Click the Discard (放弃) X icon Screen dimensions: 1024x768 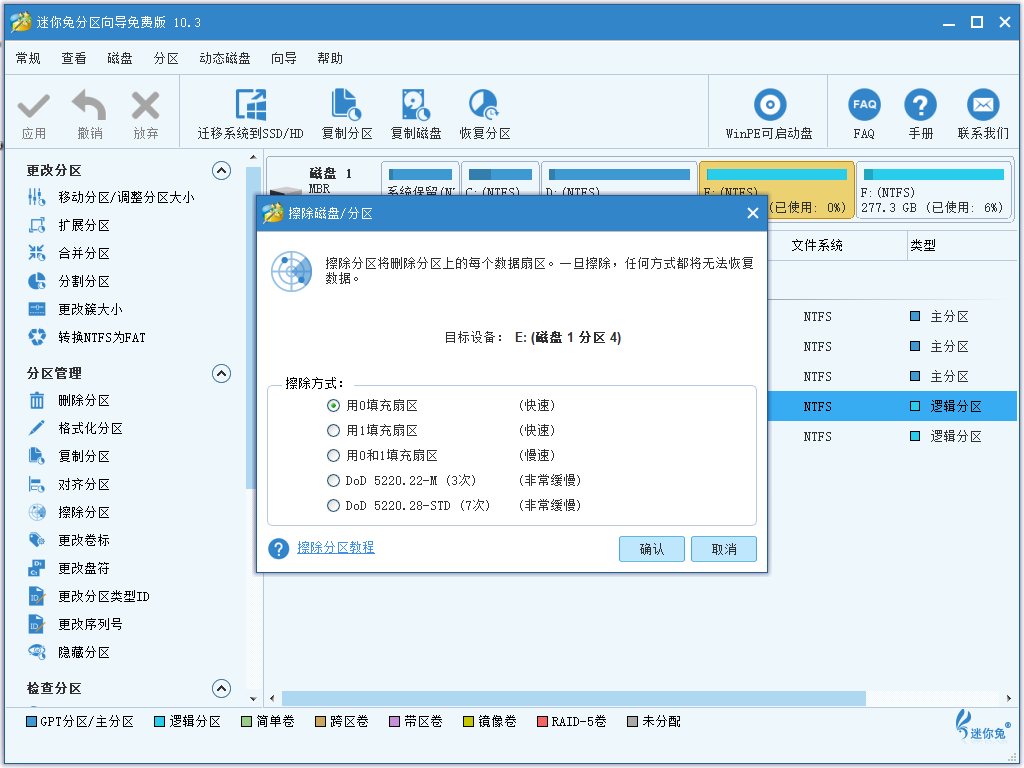[145, 106]
